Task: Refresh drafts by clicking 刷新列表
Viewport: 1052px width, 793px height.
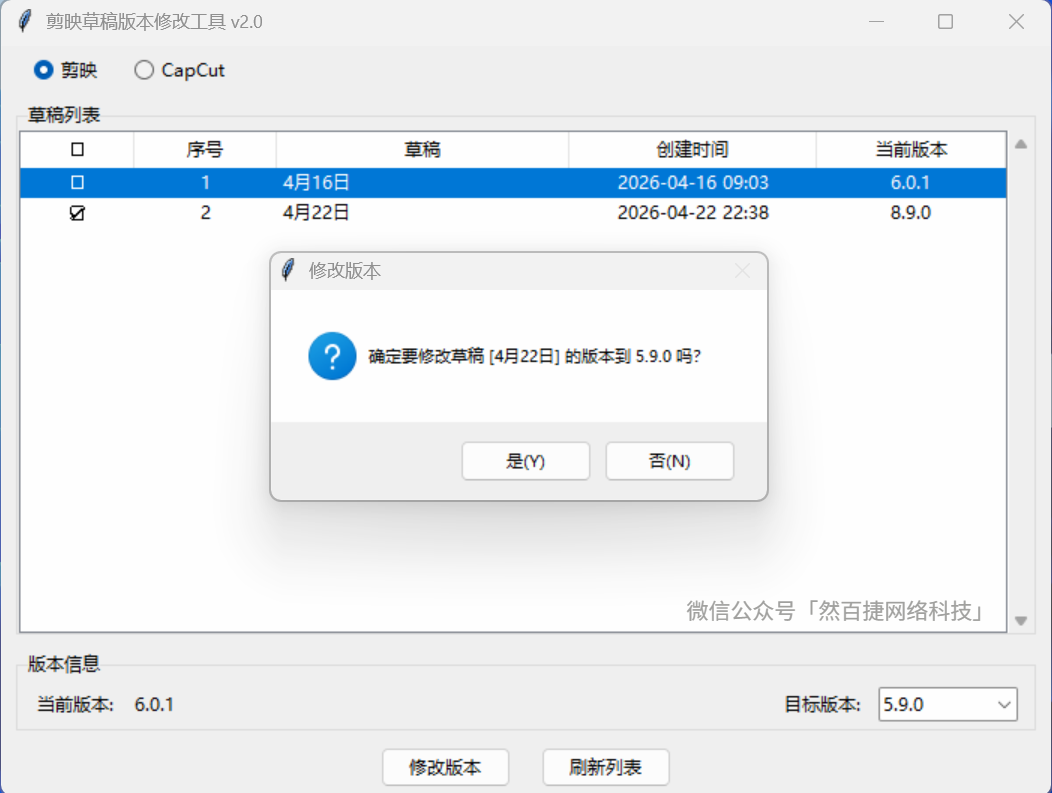Action: [x=606, y=767]
